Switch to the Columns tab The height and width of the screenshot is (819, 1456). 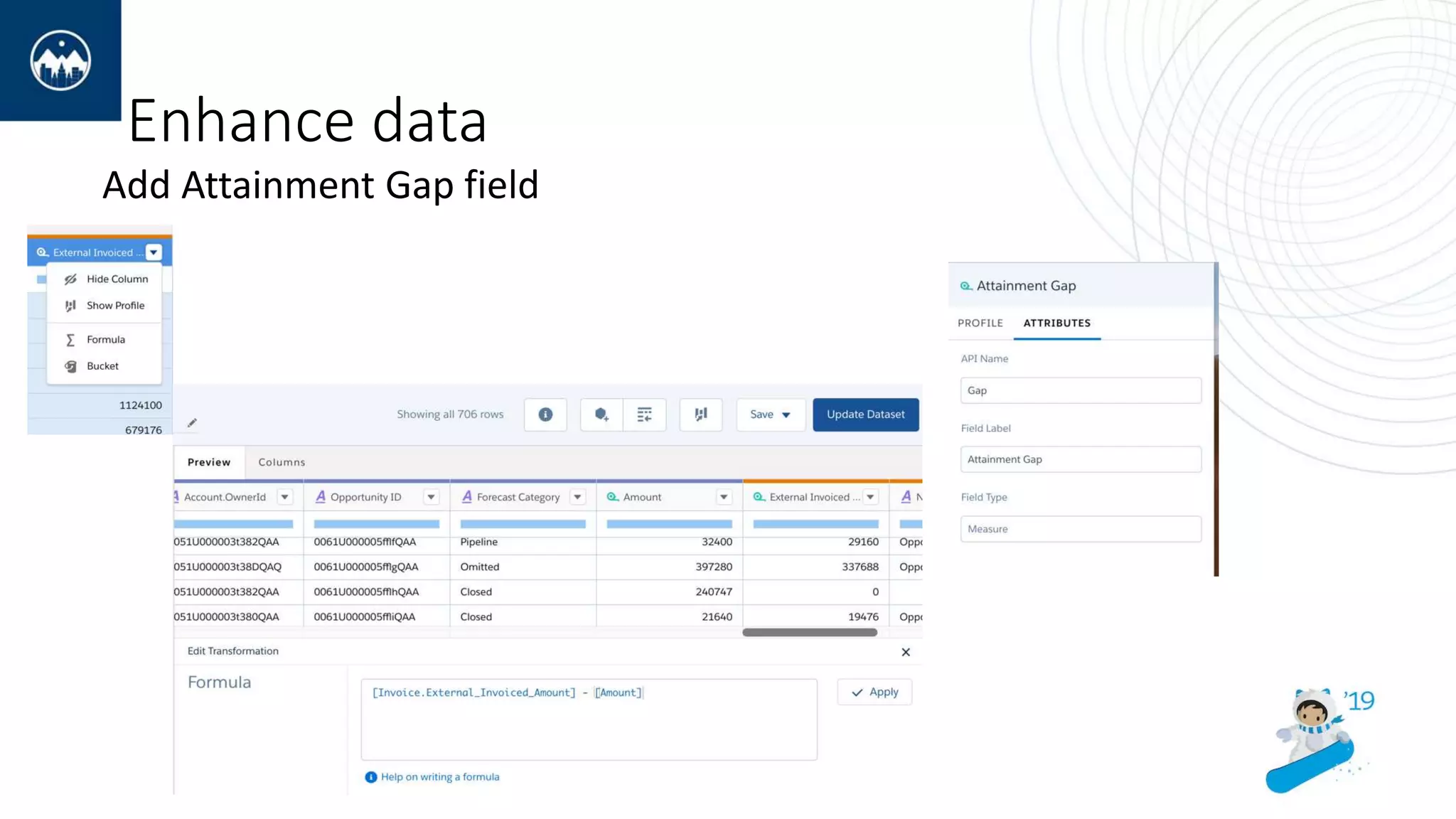282,462
